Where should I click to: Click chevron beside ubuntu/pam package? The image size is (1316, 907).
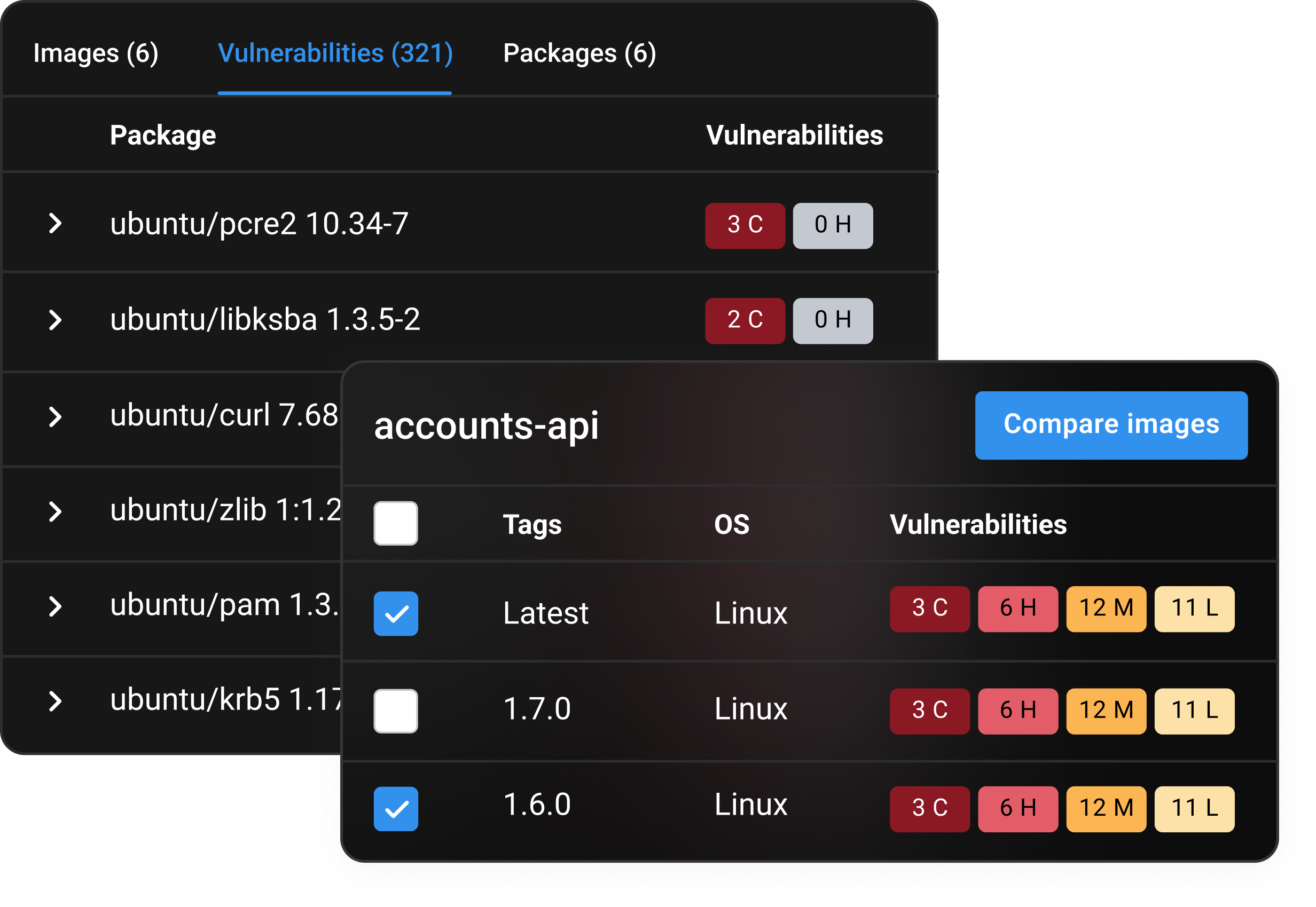[55, 606]
